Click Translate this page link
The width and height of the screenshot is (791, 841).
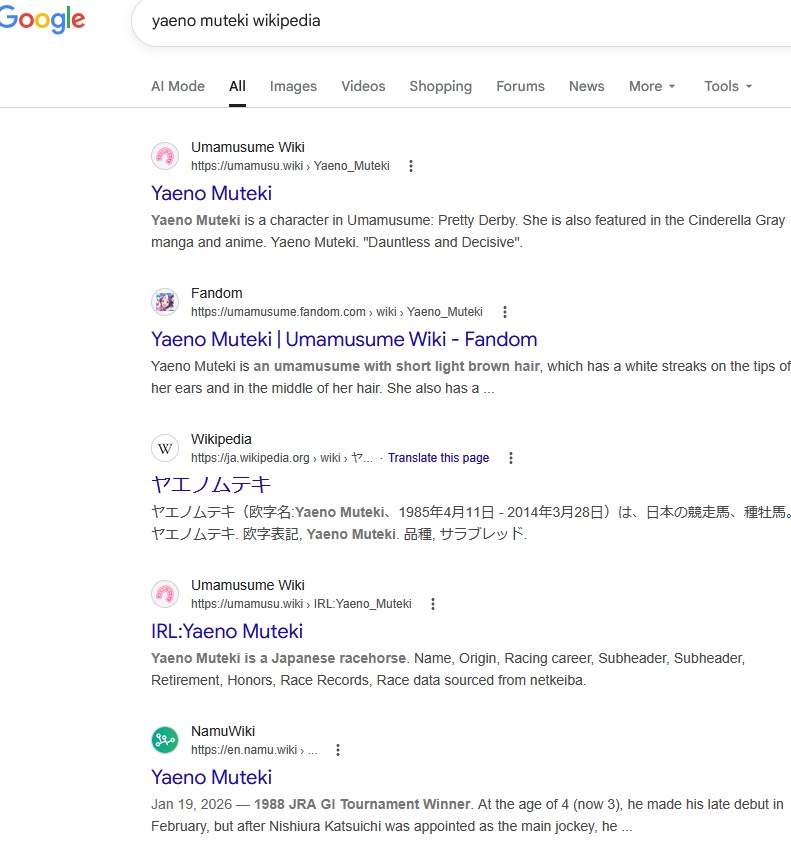[x=438, y=458]
